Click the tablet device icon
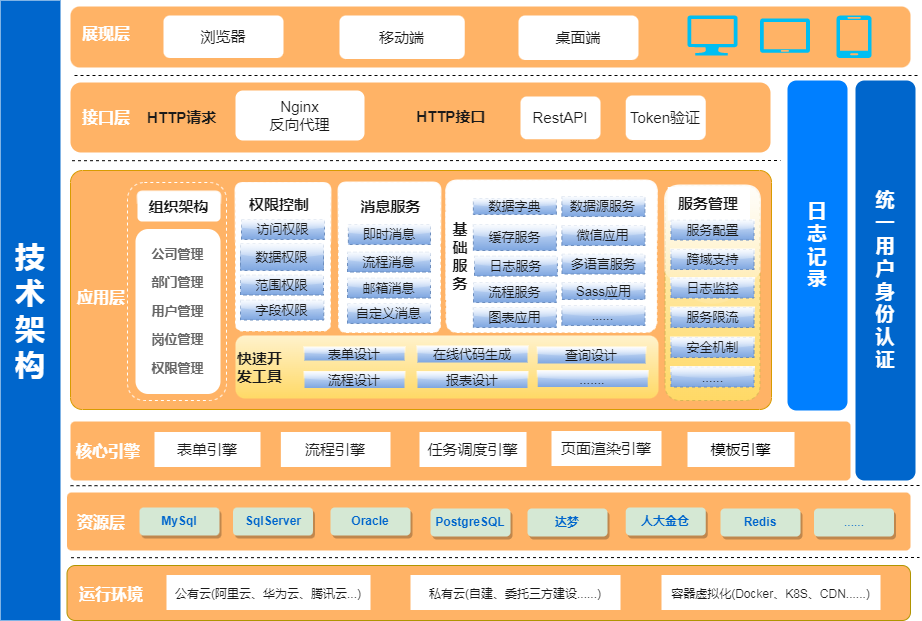This screenshot has height=621, width=922. tap(853, 36)
